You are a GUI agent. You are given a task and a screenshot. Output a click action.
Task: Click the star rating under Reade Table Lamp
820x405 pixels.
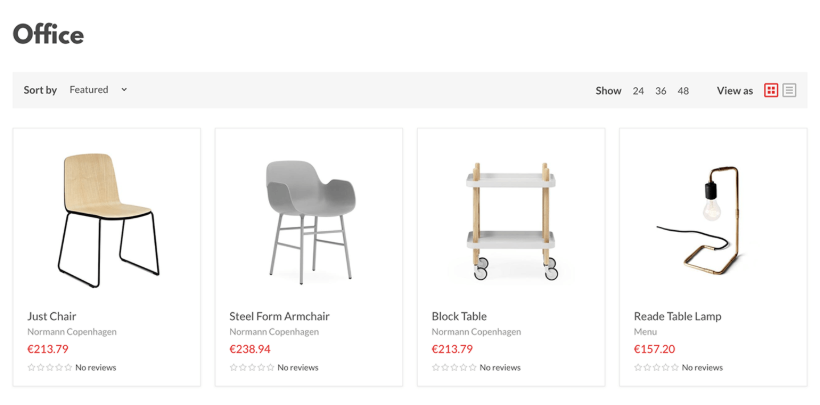pyautogui.click(x=657, y=367)
